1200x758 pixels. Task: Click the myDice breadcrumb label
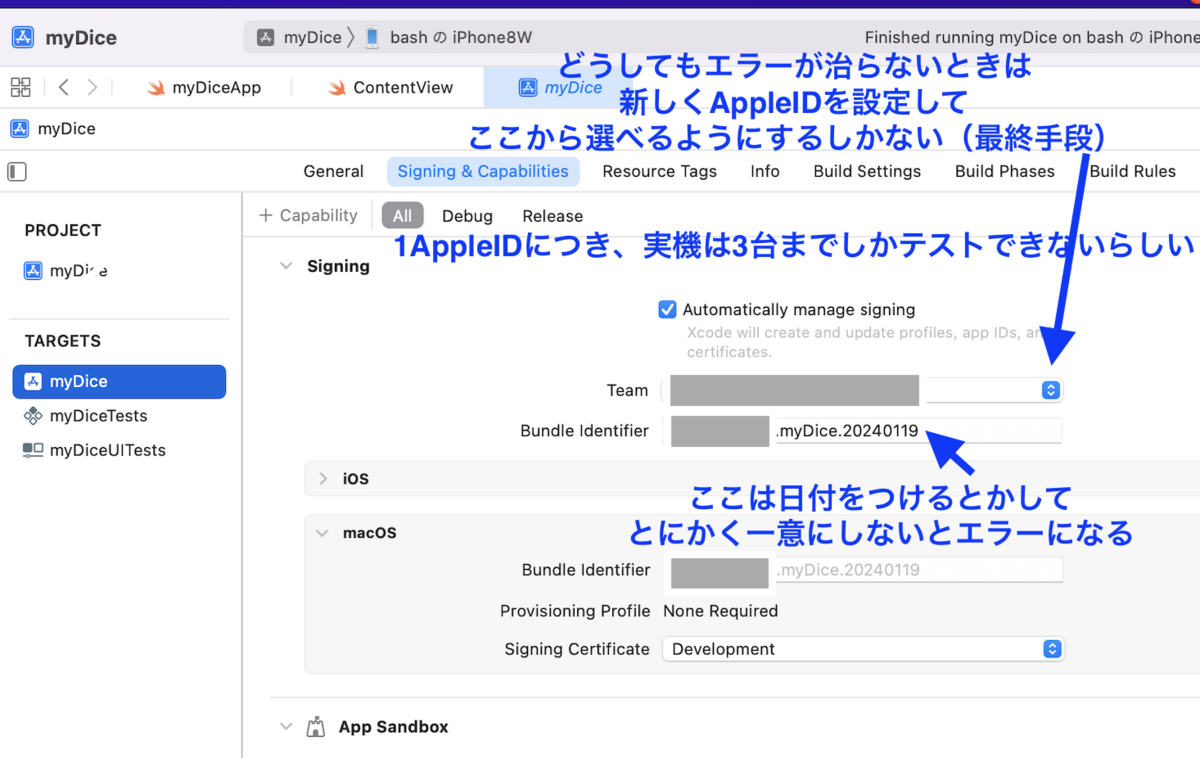(66, 129)
